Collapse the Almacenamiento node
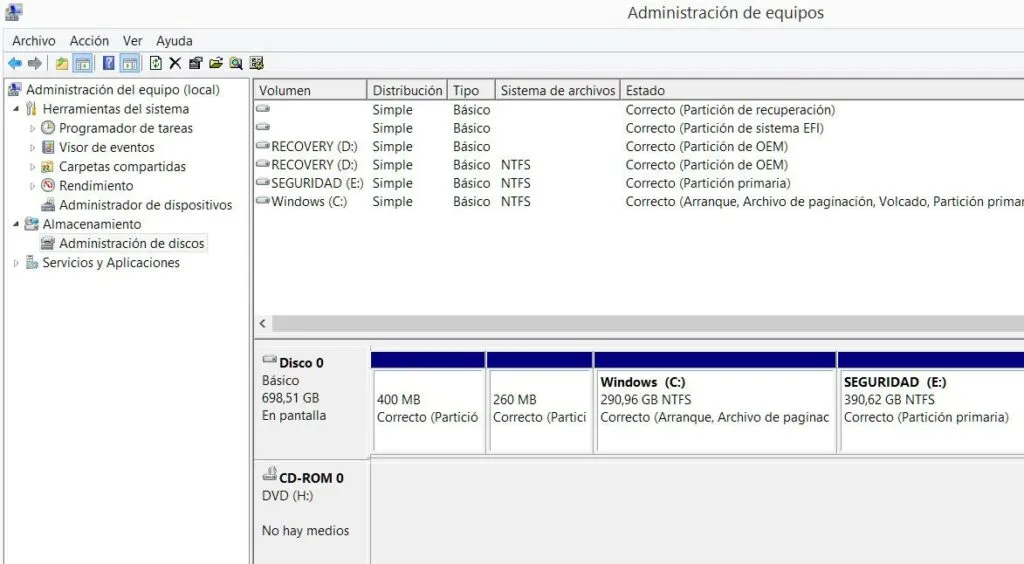This screenshot has height=564, width=1024. pos(16,225)
